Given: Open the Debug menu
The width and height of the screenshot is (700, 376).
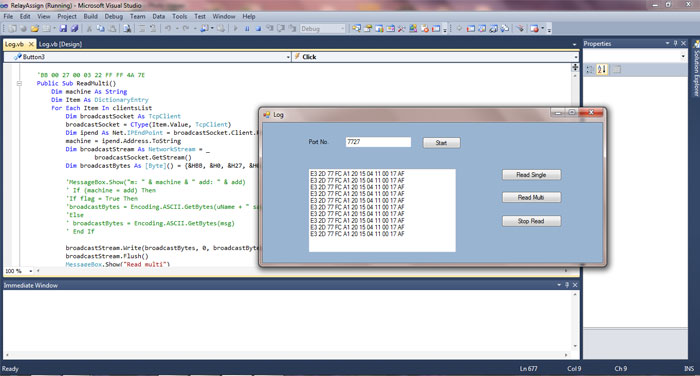Looking at the screenshot, I should [x=114, y=17].
